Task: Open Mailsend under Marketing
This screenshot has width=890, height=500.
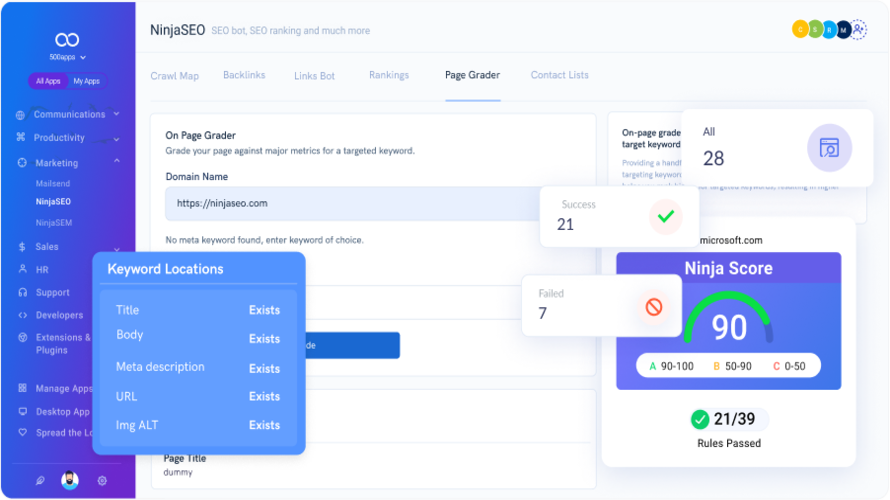Action: (x=53, y=184)
